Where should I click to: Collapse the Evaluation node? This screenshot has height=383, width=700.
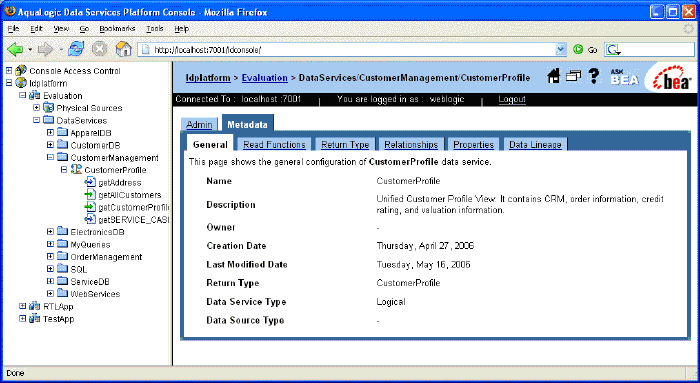coord(22,95)
